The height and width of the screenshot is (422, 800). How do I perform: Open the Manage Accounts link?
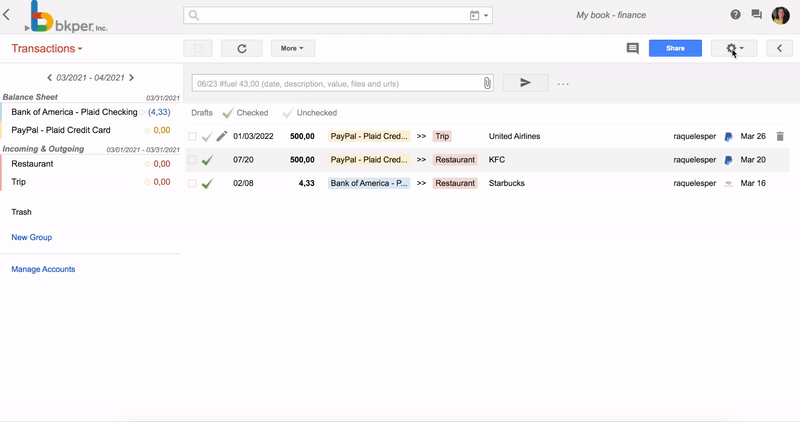43,269
